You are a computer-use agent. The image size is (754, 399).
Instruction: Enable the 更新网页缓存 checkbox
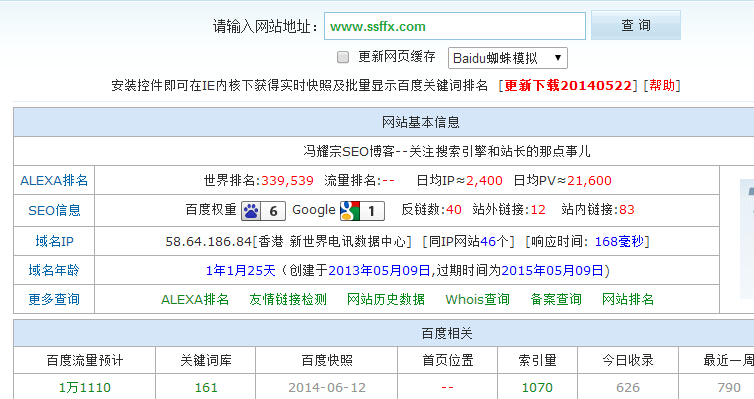343,57
